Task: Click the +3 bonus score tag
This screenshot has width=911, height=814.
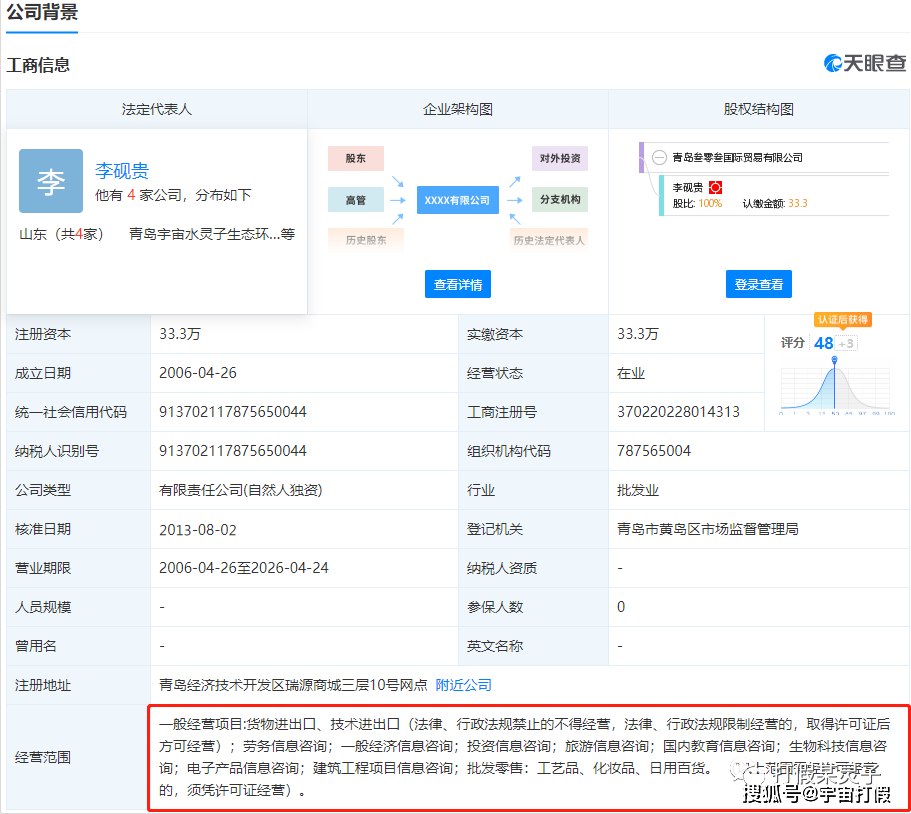Action: click(846, 343)
